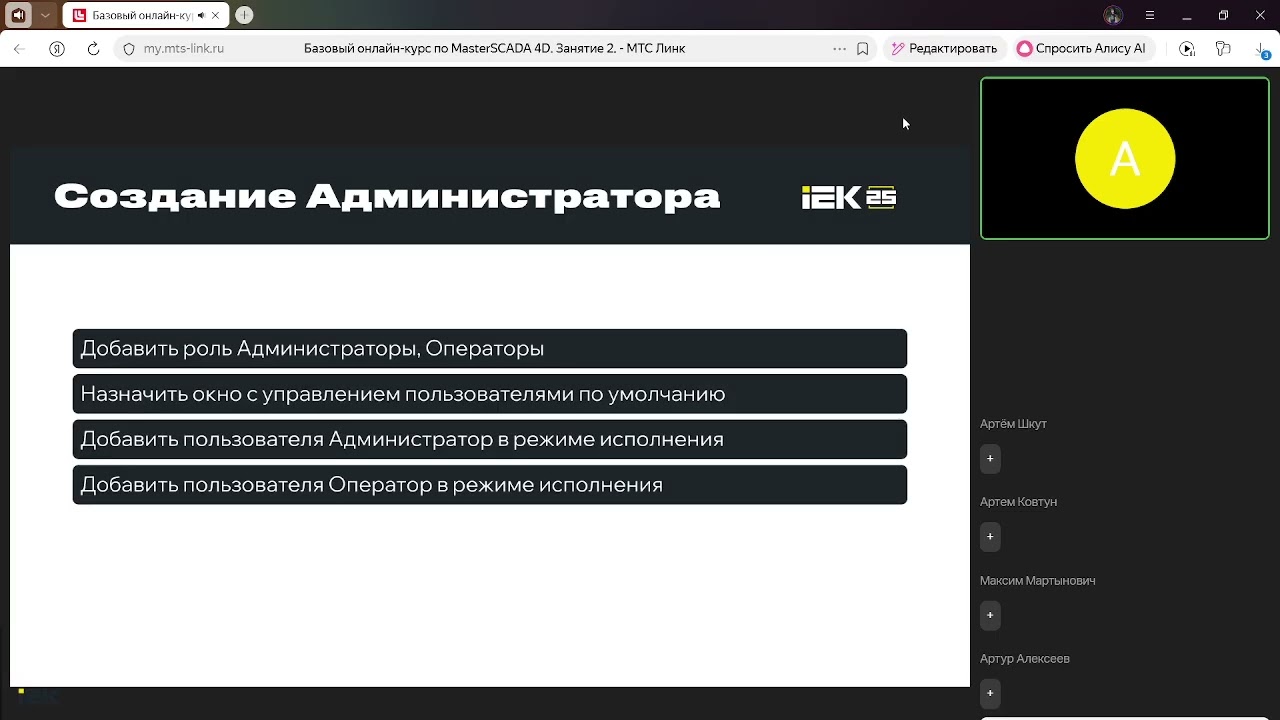1280x720 pixels.
Task: Restore down the browser window
Action: [1223, 15]
